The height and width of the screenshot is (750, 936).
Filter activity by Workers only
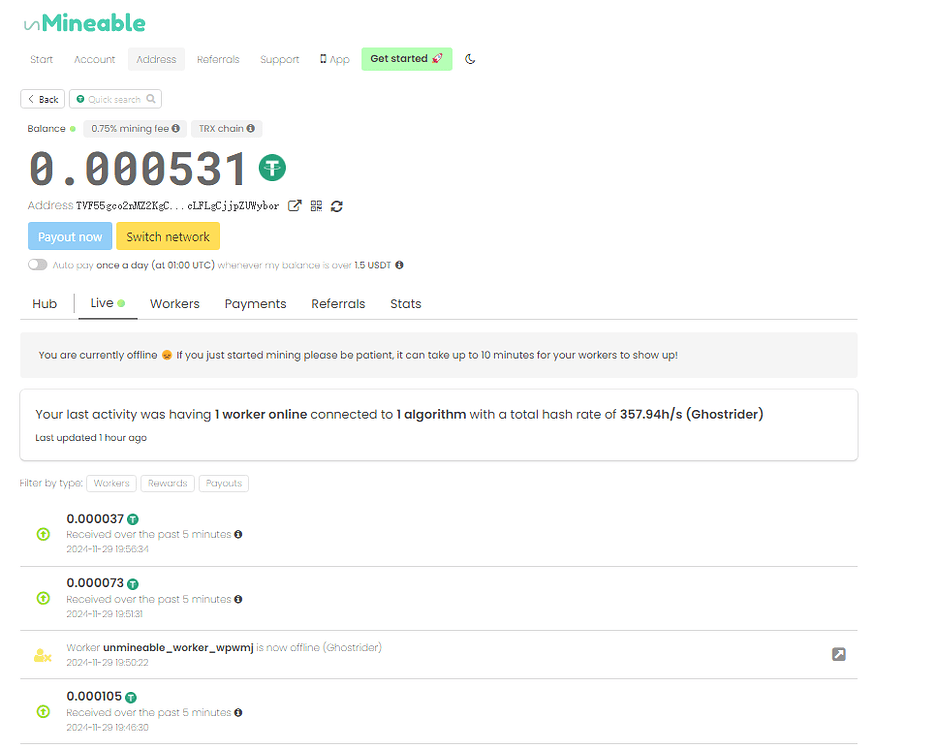coord(111,483)
